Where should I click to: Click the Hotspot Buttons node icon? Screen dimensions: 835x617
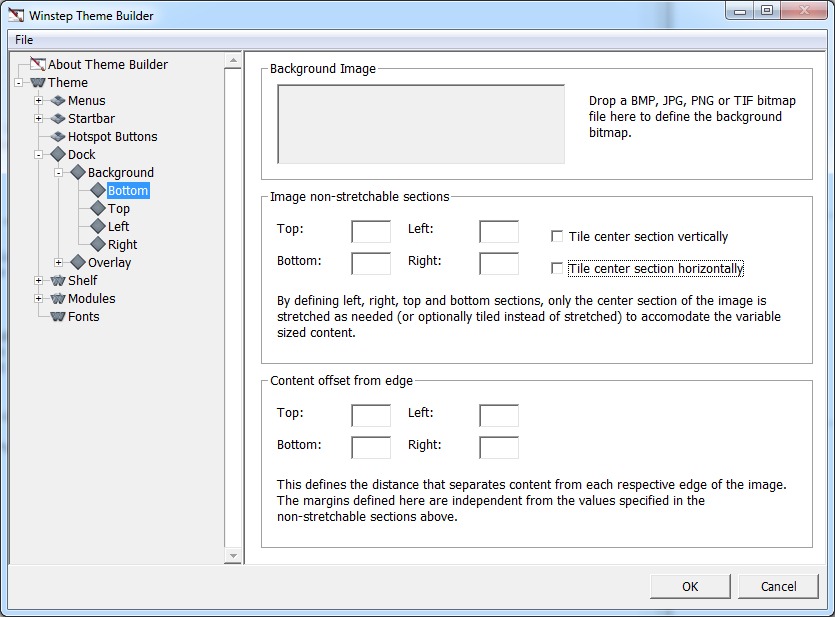58,137
